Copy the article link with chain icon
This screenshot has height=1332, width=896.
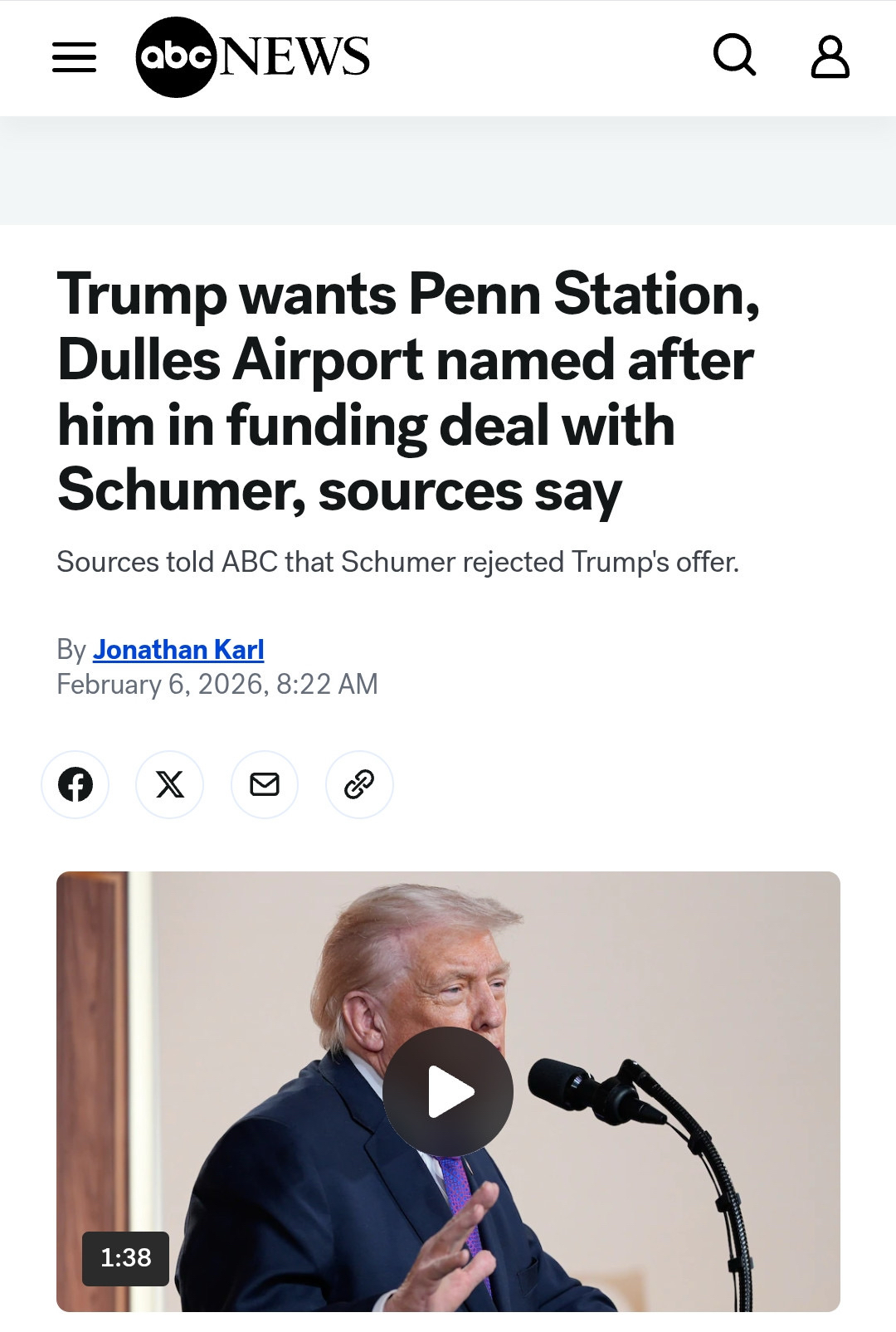359,784
